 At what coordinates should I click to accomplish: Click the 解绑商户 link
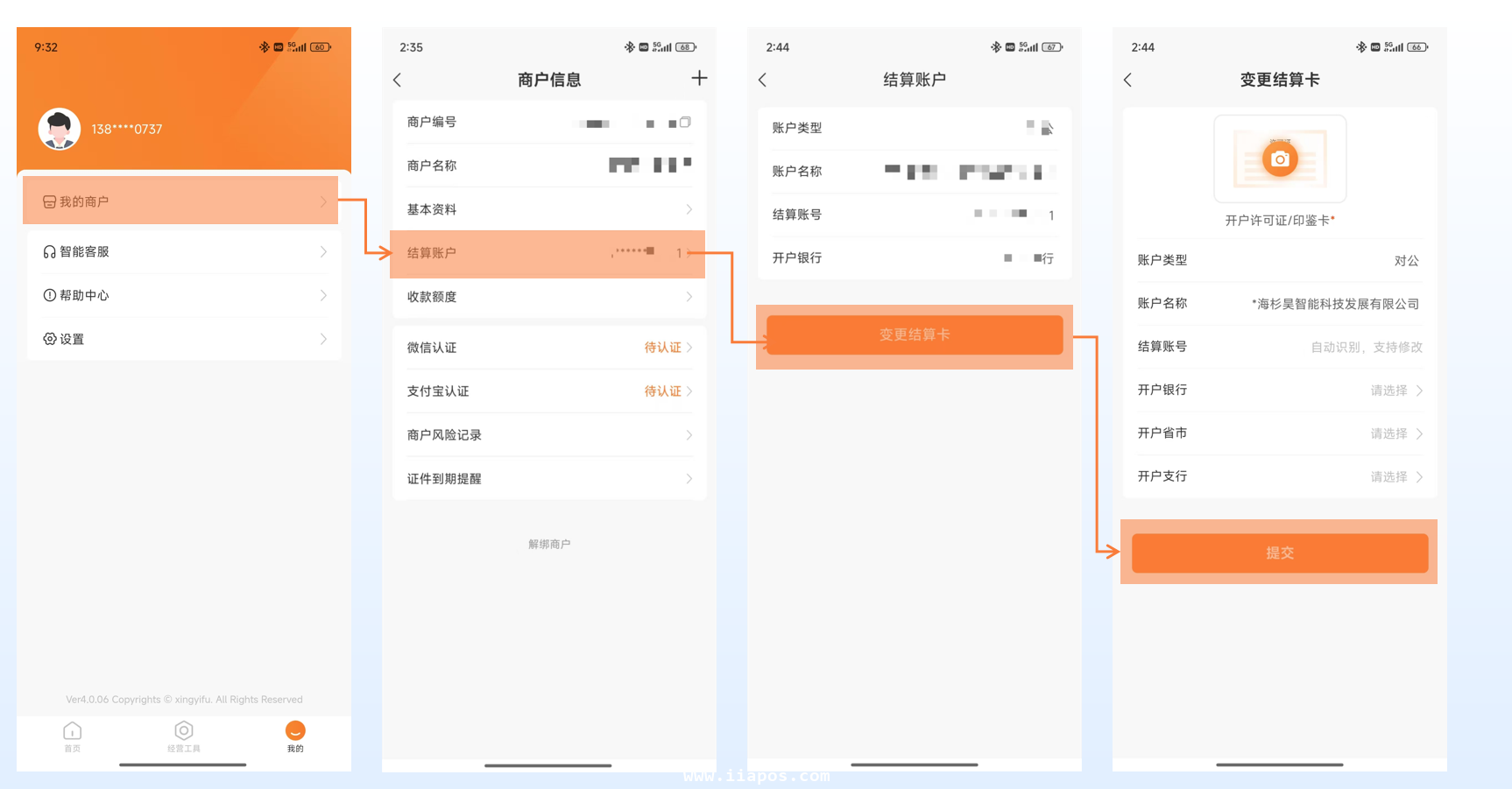tap(548, 543)
